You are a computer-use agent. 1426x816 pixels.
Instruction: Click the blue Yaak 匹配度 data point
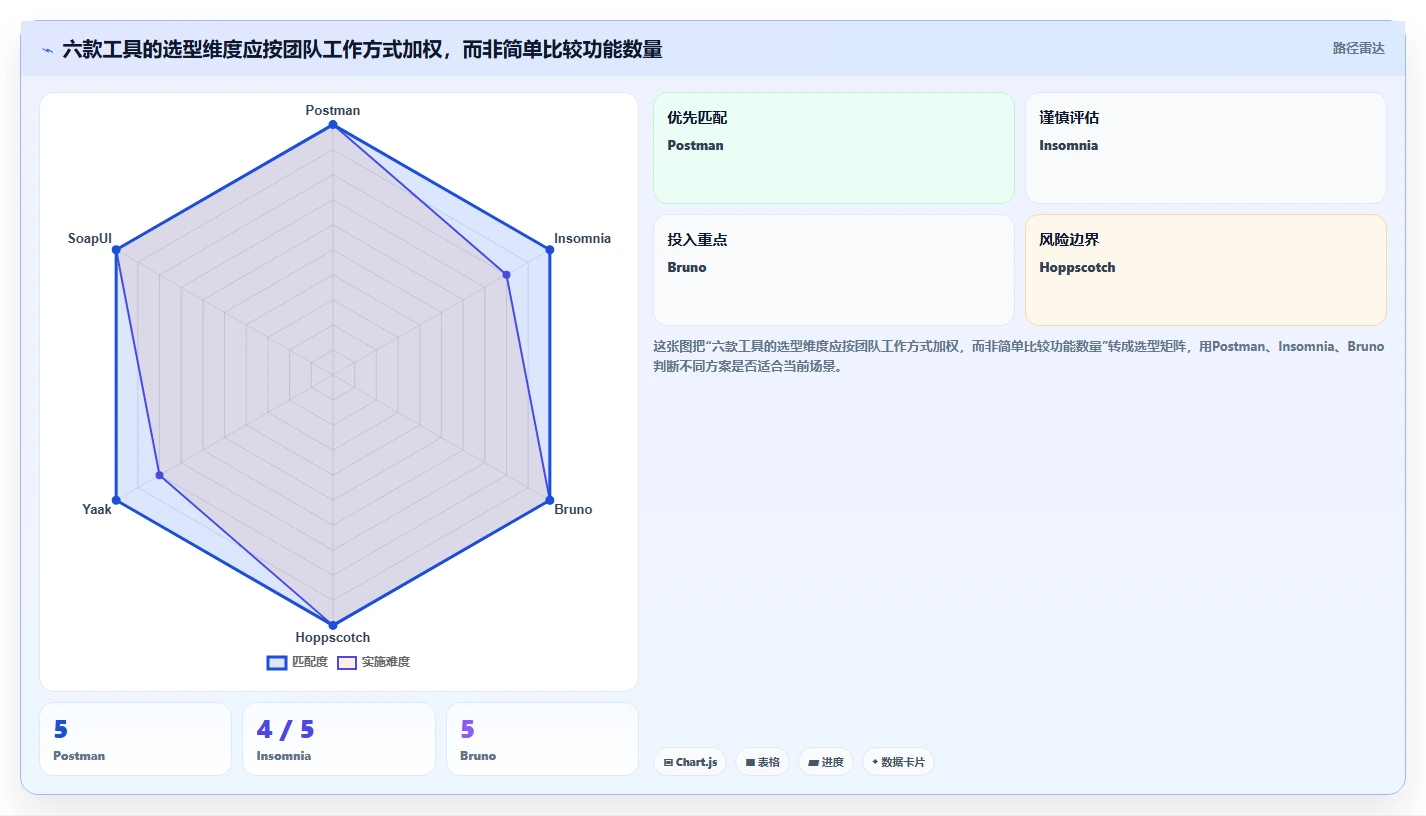point(116,500)
